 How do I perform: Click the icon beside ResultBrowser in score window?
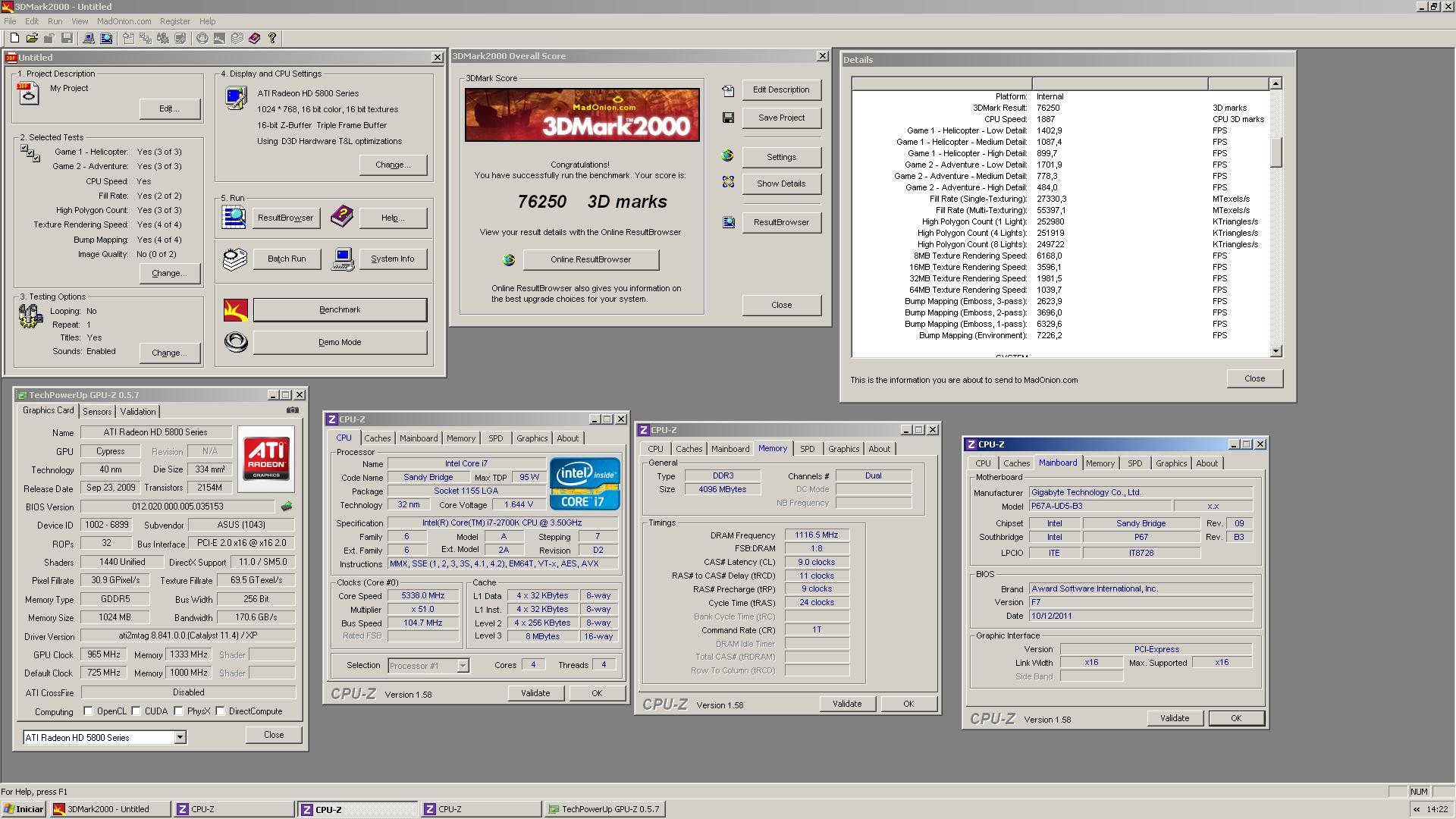[x=728, y=222]
